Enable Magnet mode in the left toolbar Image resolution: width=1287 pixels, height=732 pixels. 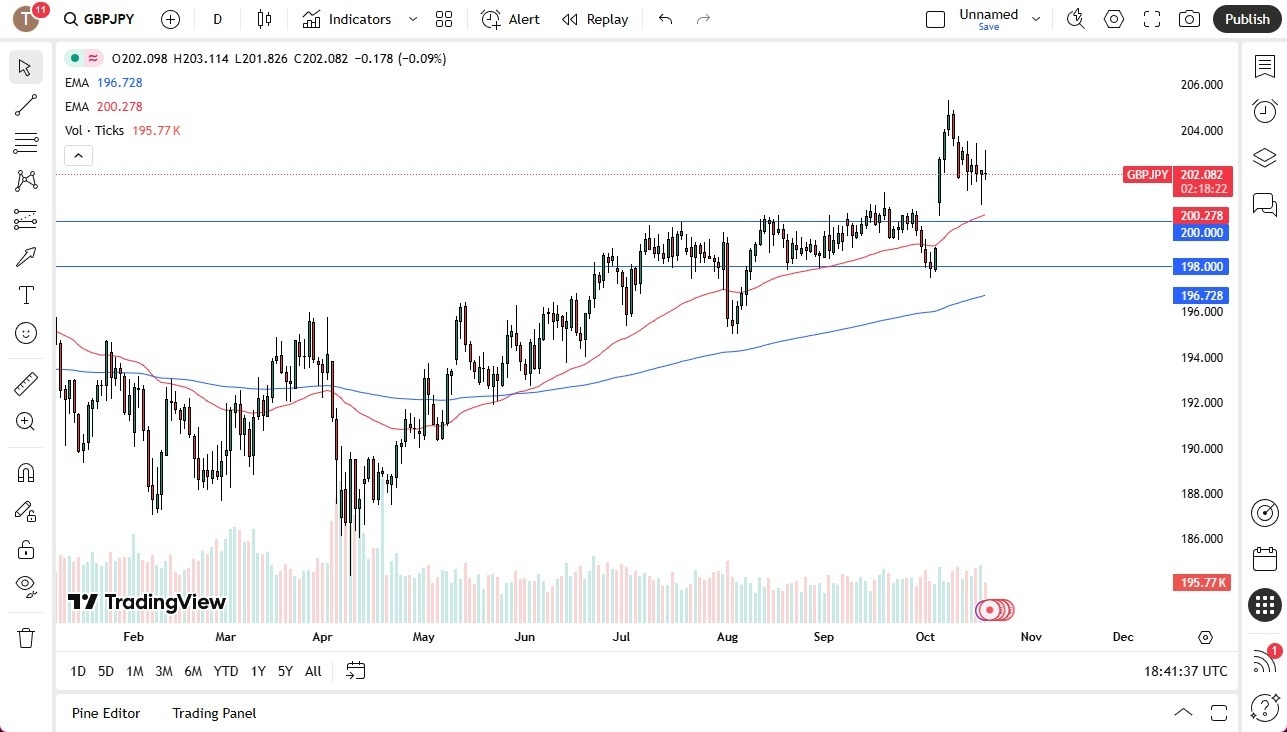[26, 472]
